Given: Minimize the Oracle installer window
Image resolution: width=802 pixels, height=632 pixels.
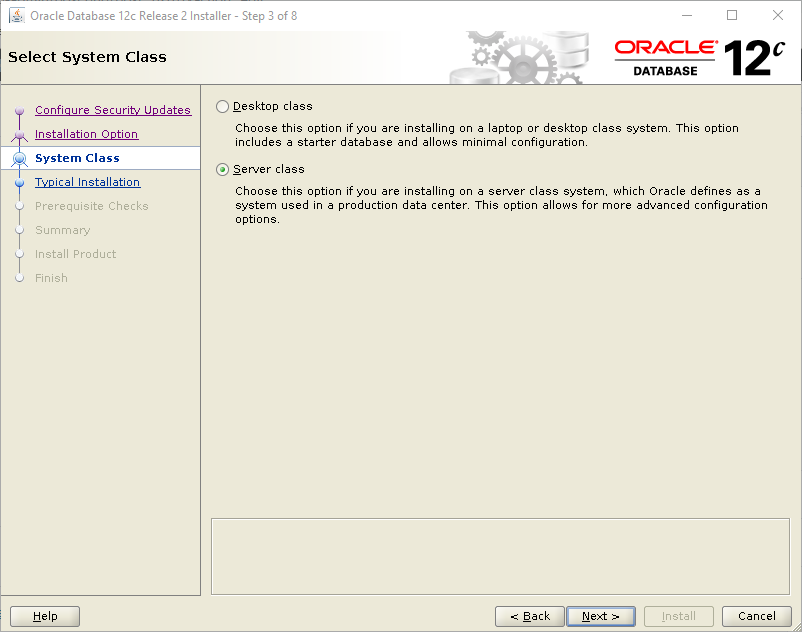Looking at the screenshot, I should [x=687, y=15].
